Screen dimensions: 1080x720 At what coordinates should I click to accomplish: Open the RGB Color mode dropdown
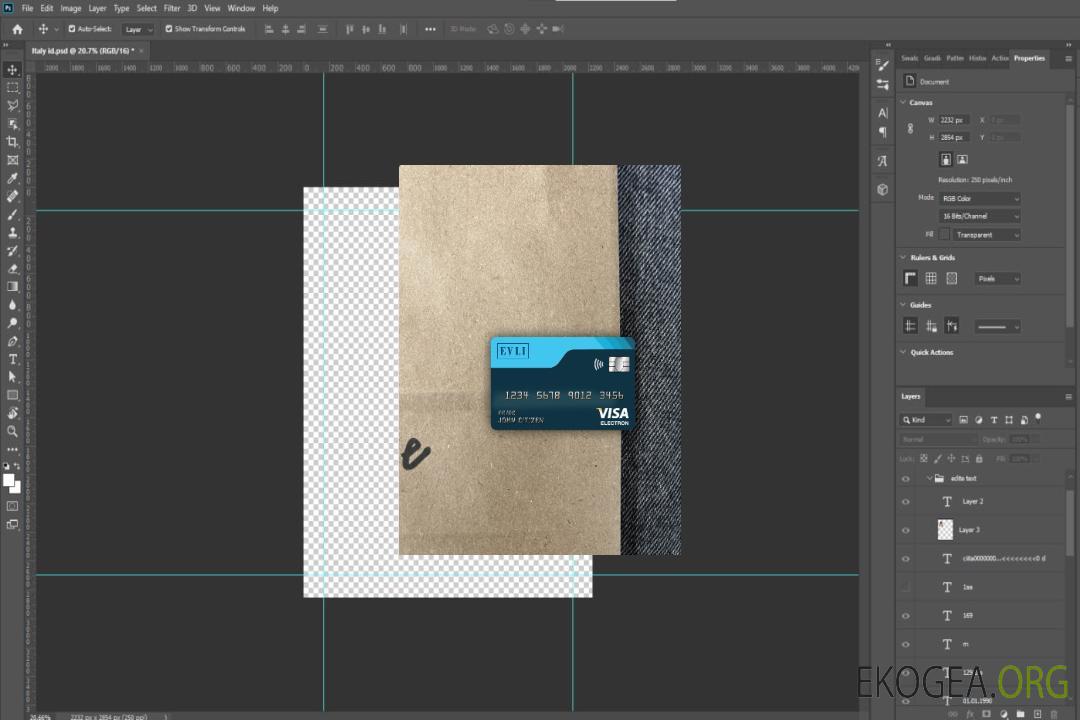tap(979, 198)
